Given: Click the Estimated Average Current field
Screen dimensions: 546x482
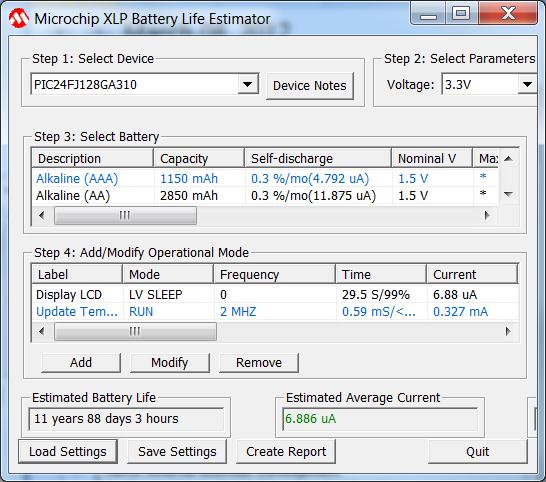Looking at the screenshot, I should point(380,419).
